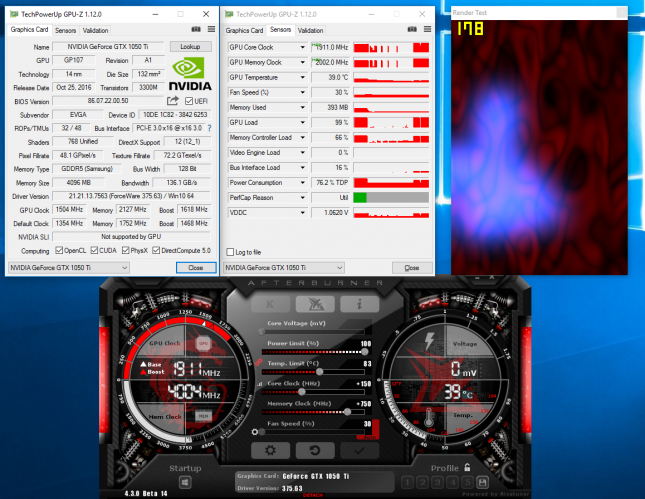Select profile slot 1 in Afterburner

[407, 482]
